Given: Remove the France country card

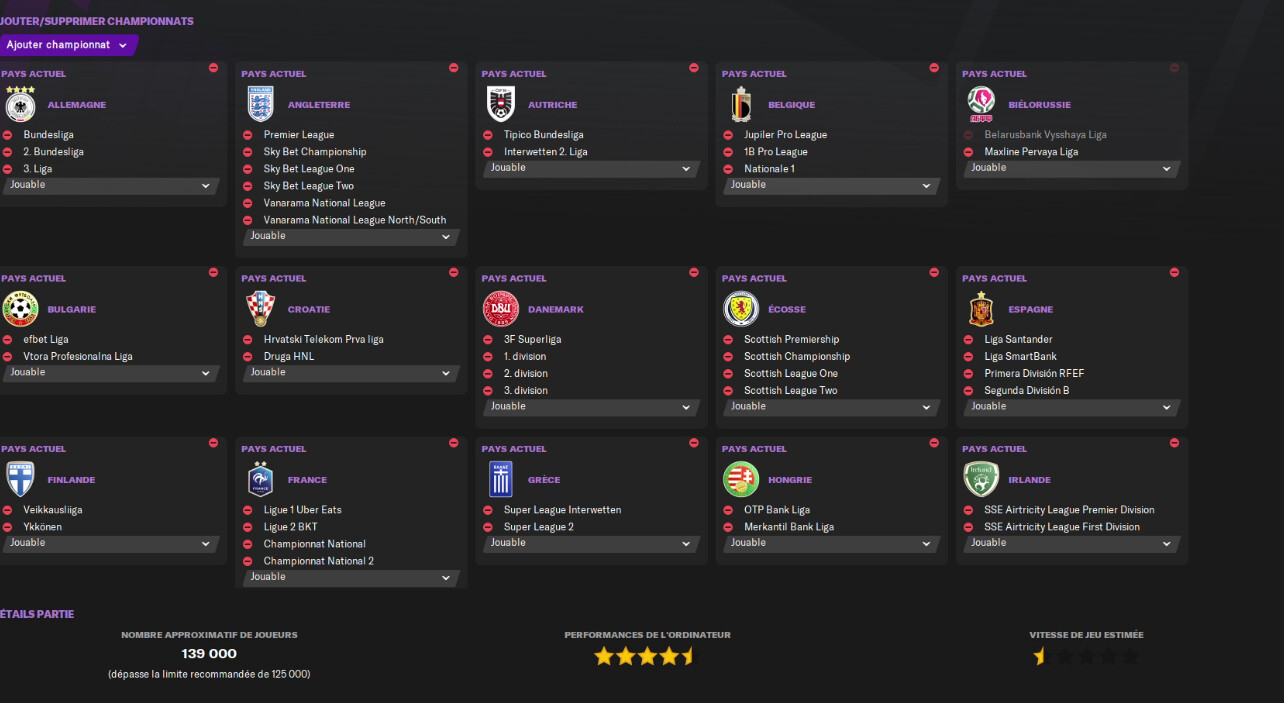Looking at the screenshot, I should coord(453,442).
